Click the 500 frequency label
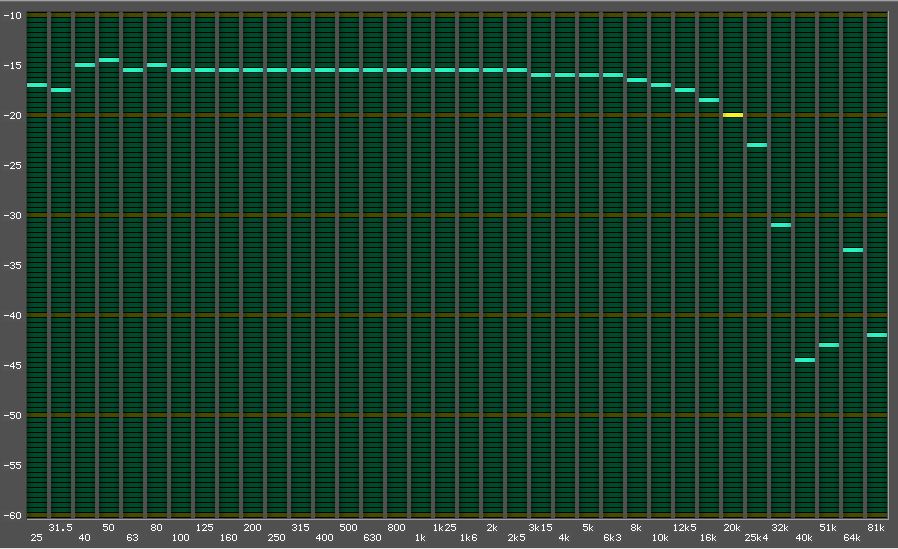Viewport: 898px width, 549px height. [348, 528]
